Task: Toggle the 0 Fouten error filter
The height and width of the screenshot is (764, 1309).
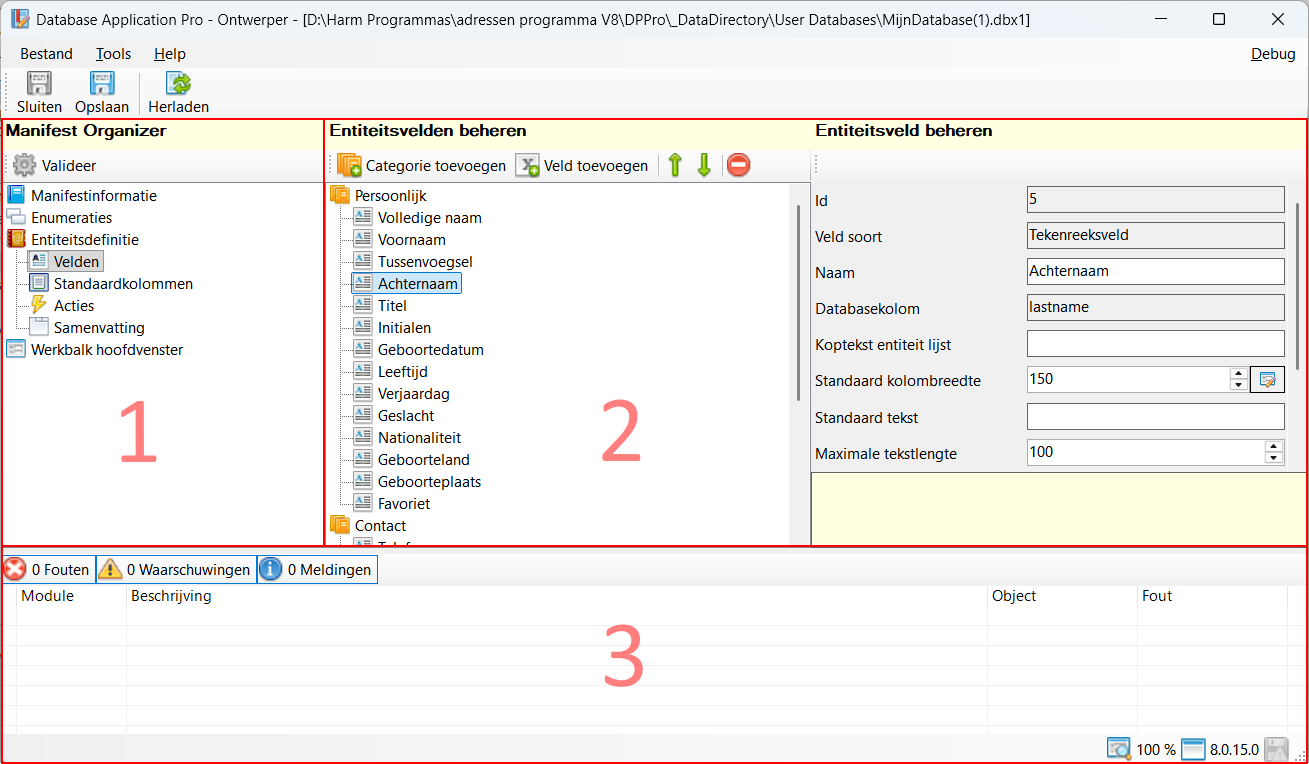Action: 48,570
